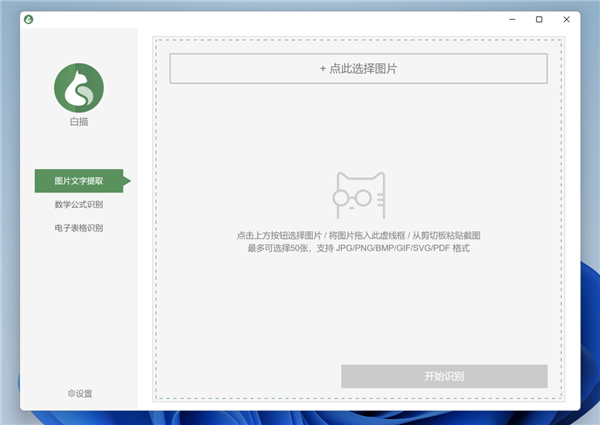Click the grey 开始识别 button
Image resolution: width=600 pixels, height=425 pixels.
[x=444, y=376]
